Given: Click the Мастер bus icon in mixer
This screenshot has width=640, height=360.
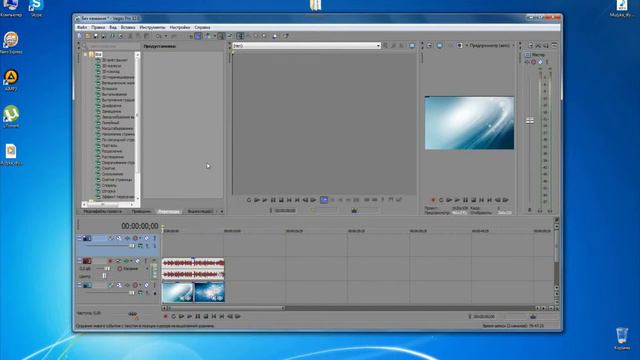Looking at the screenshot, I should click(x=527, y=54).
